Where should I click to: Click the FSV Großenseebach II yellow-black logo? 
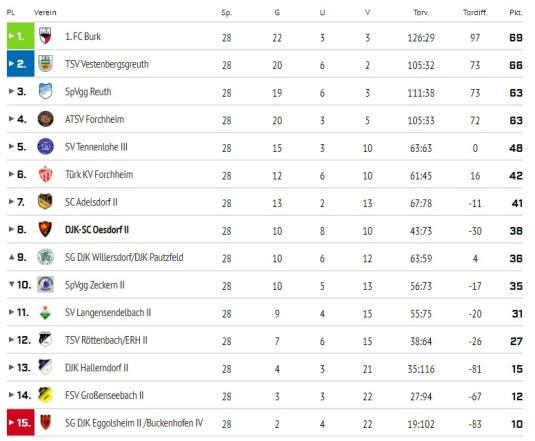[x=45, y=395]
